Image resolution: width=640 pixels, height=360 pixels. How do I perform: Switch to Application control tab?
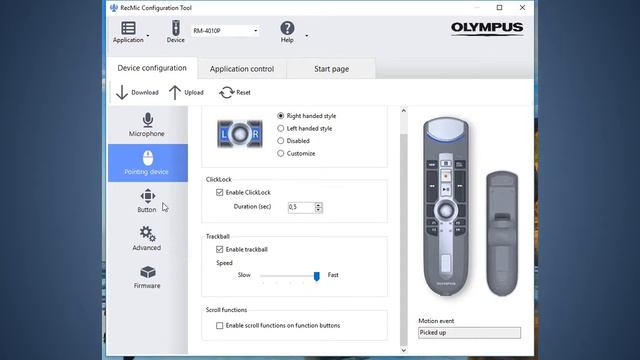[242, 69]
